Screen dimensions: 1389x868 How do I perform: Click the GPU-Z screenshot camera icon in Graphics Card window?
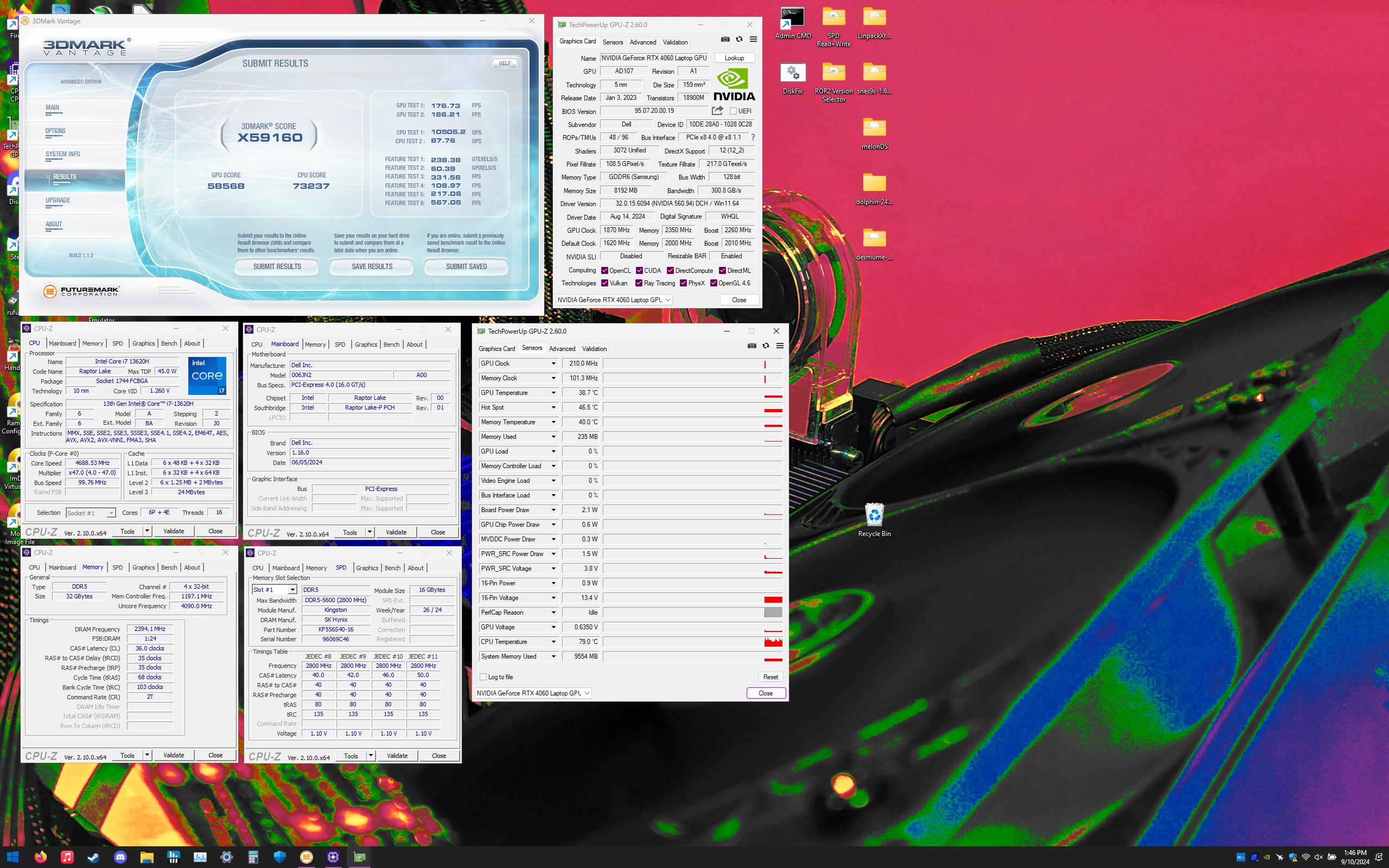725,40
